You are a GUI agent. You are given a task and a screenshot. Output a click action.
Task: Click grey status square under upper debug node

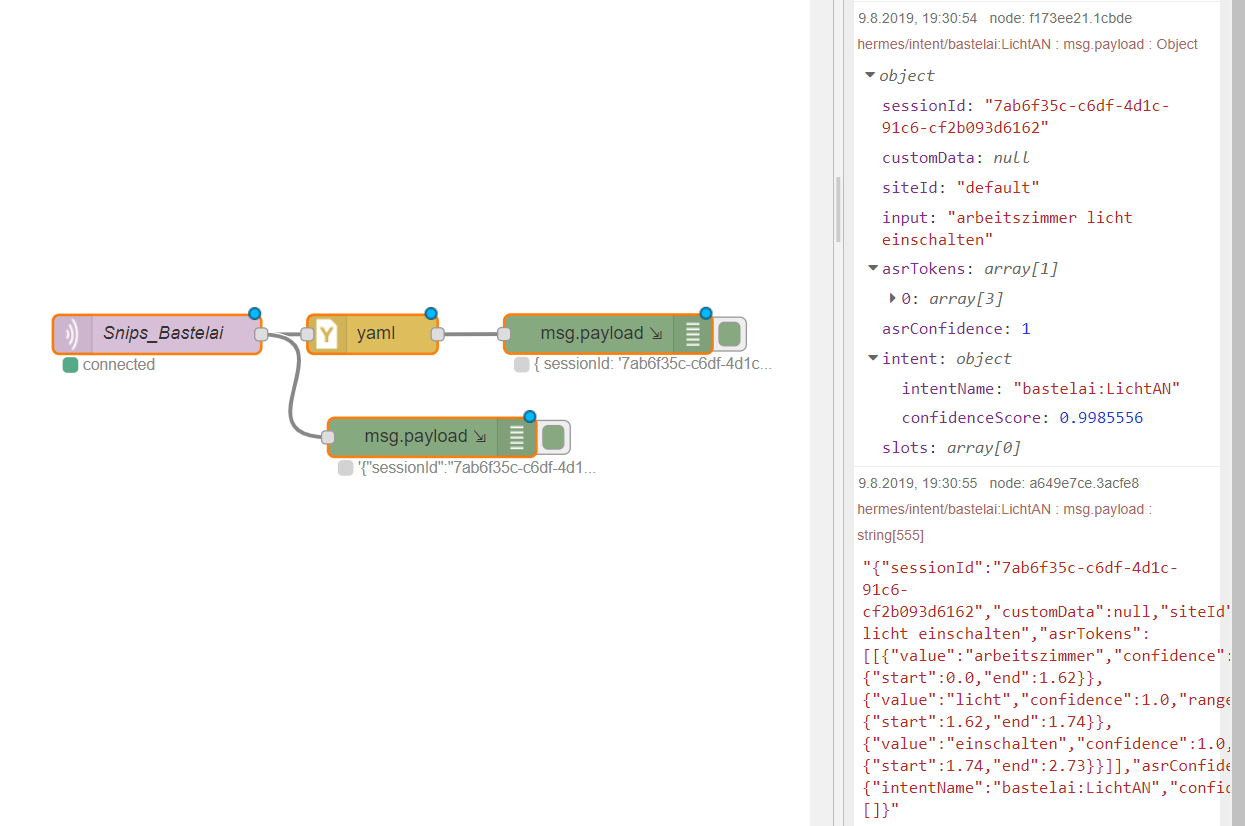[x=521, y=365]
